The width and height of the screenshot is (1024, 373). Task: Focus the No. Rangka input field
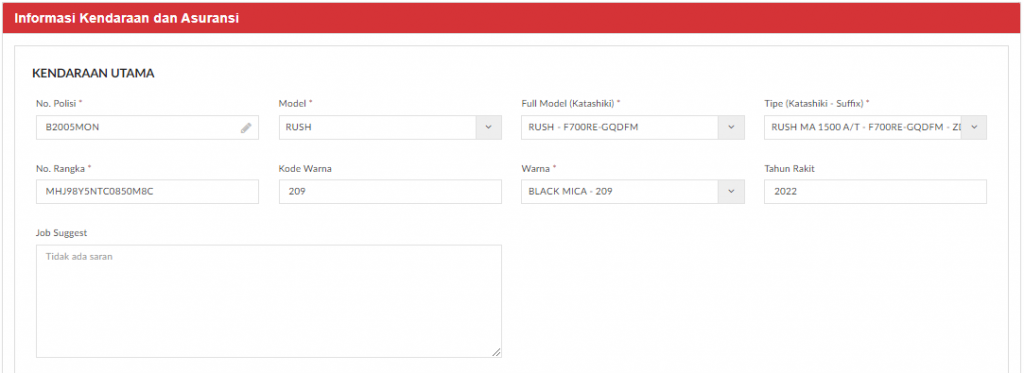[x=148, y=191]
